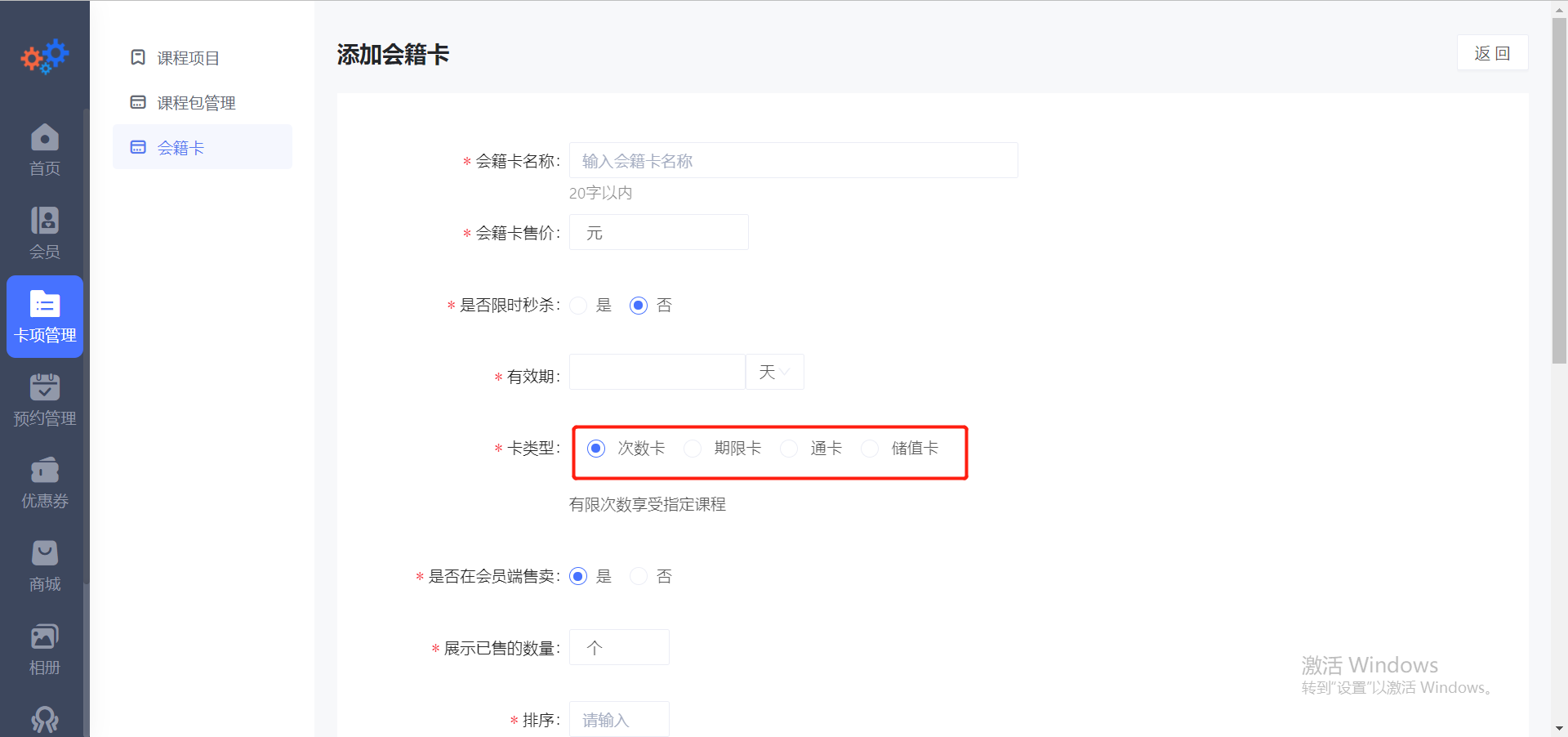Click the down arrow on the page scrollbar
Viewport: 1568px width, 737px height.
[1560, 728]
